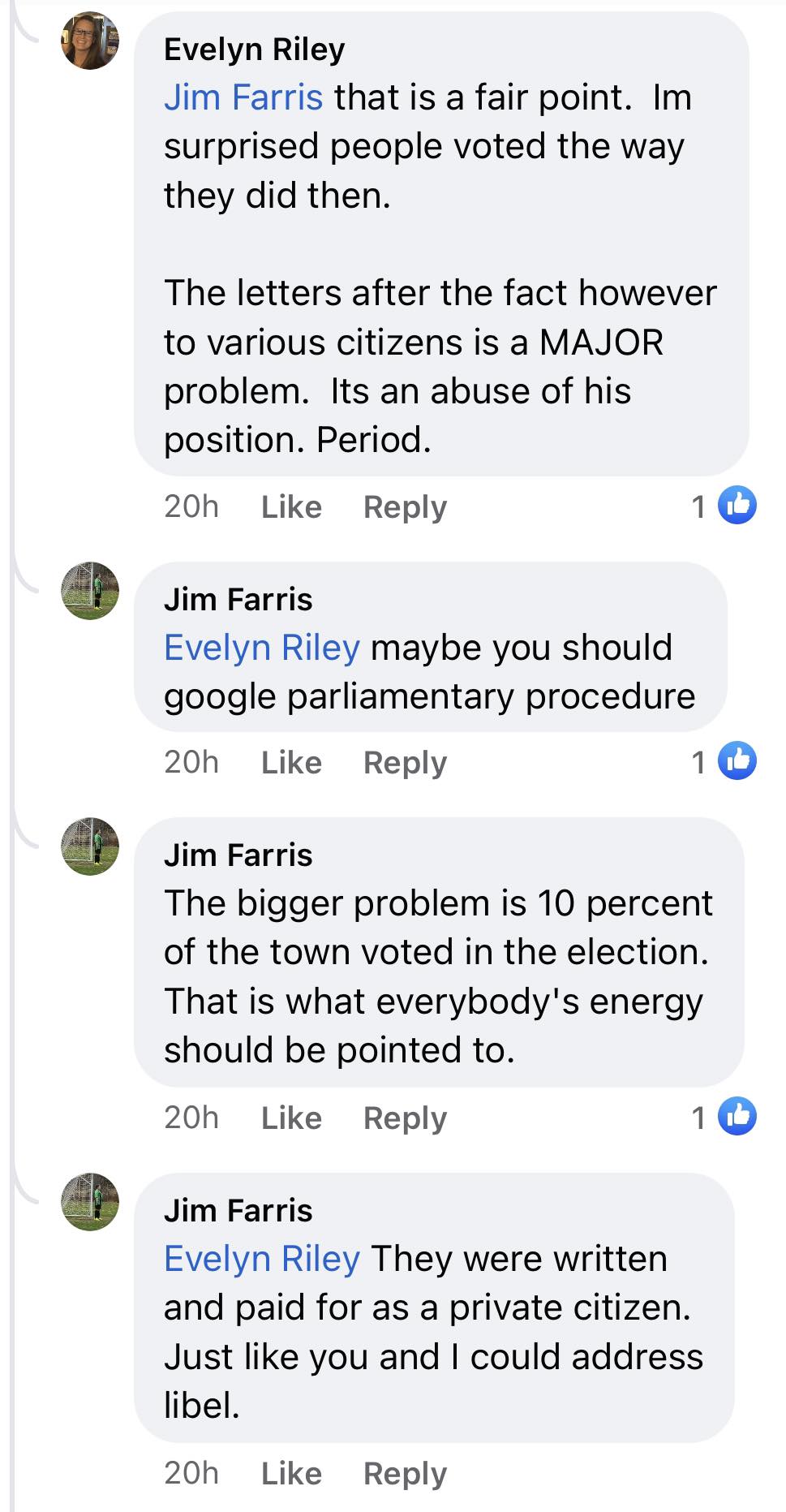
Task: Like the 10 percent voted comment
Action: (x=291, y=1118)
